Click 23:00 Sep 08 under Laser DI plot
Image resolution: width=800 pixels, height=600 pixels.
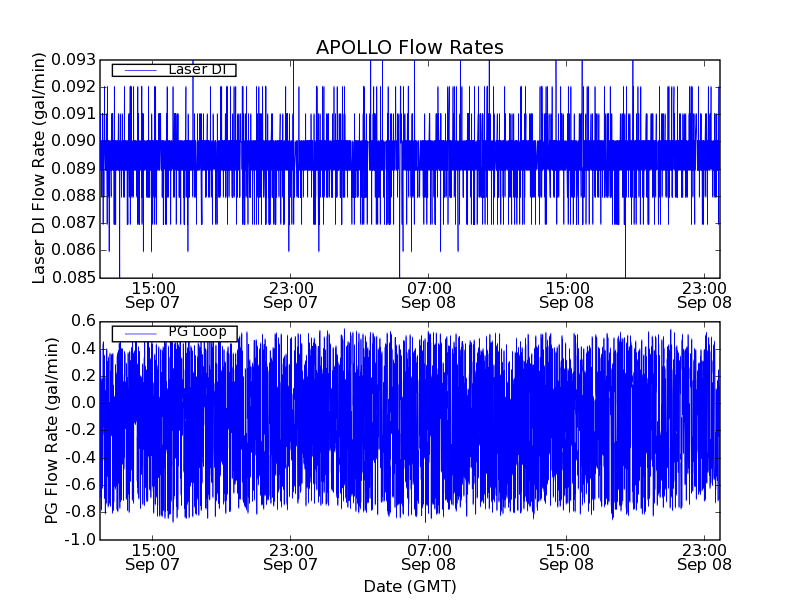point(705,296)
